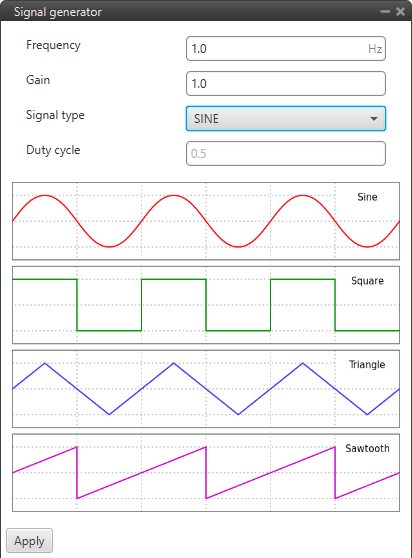This screenshot has width=412, height=558.
Task: Click the Signal type label
Action: coord(55,115)
